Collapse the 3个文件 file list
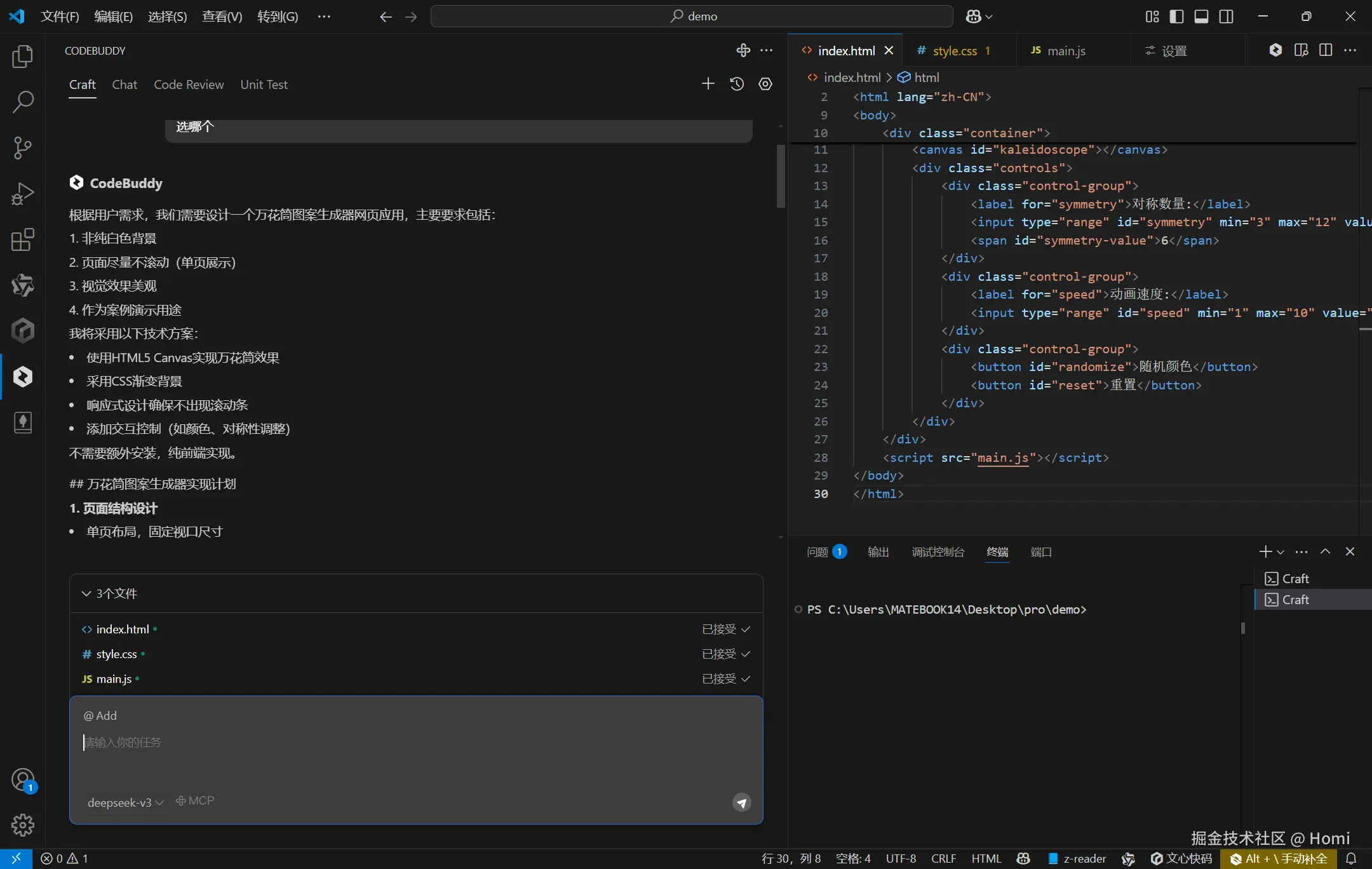The width and height of the screenshot is (1372, 869). click(x=86, y=593)
